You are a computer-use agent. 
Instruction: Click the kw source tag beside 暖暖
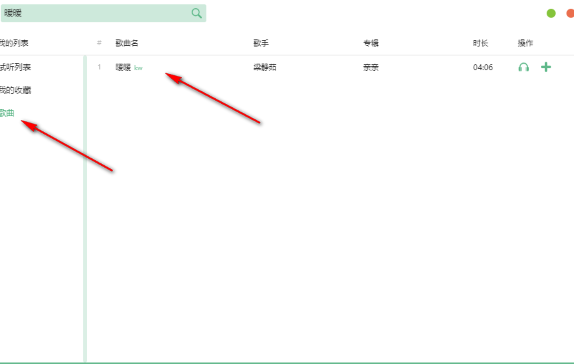pos(138,68)
